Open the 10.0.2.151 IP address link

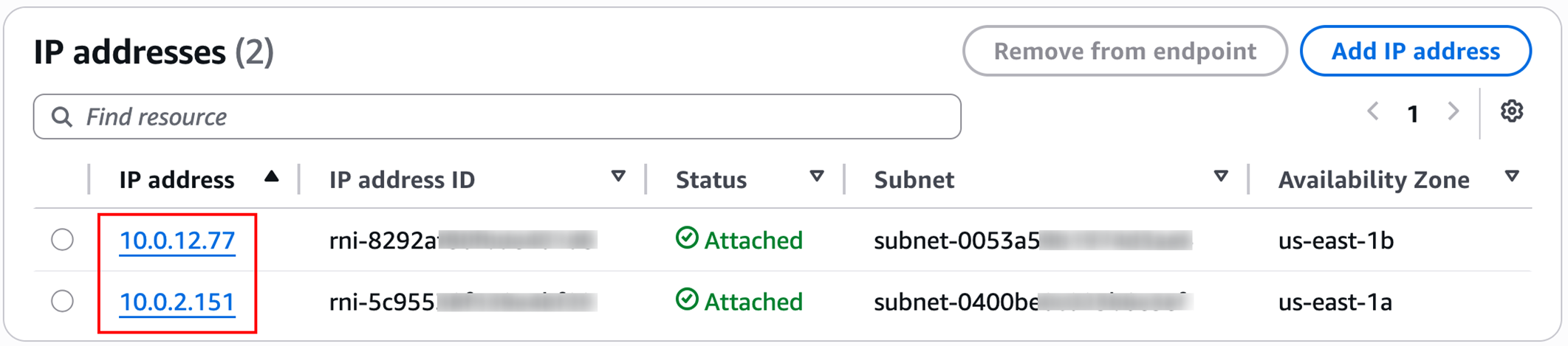(x=177, y=302)
